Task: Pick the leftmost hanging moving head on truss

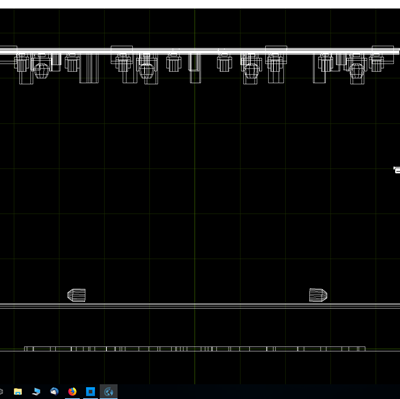Action: [42, 70]
